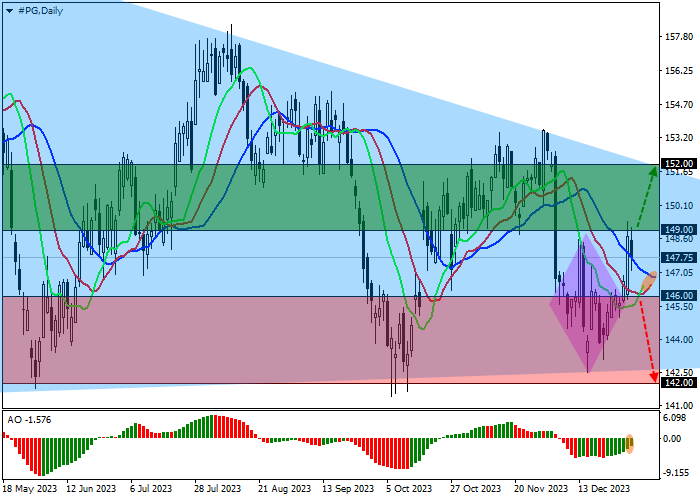The height and width of the screenshot is (500, 700).
Task: Select the 142.00 price level label
Action: (x=678, y=383)
